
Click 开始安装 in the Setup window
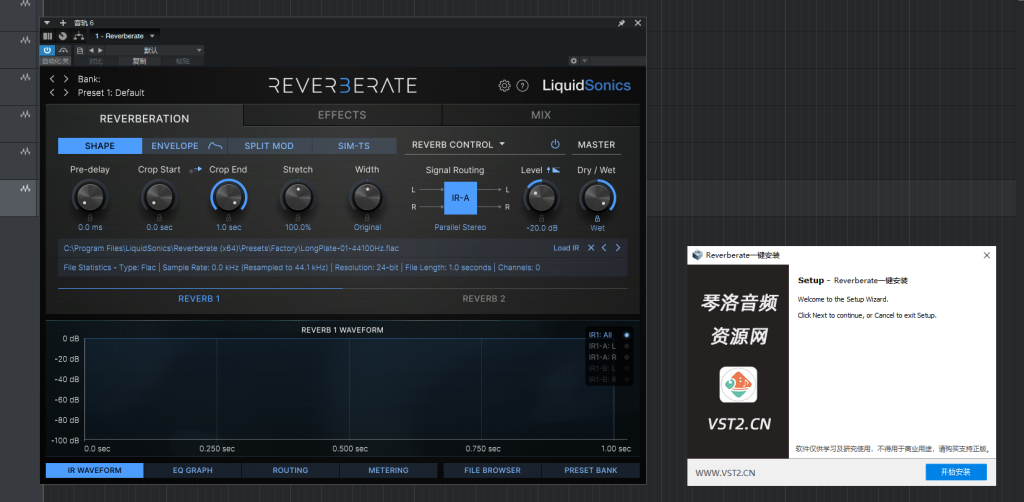[x=956, y=472]
